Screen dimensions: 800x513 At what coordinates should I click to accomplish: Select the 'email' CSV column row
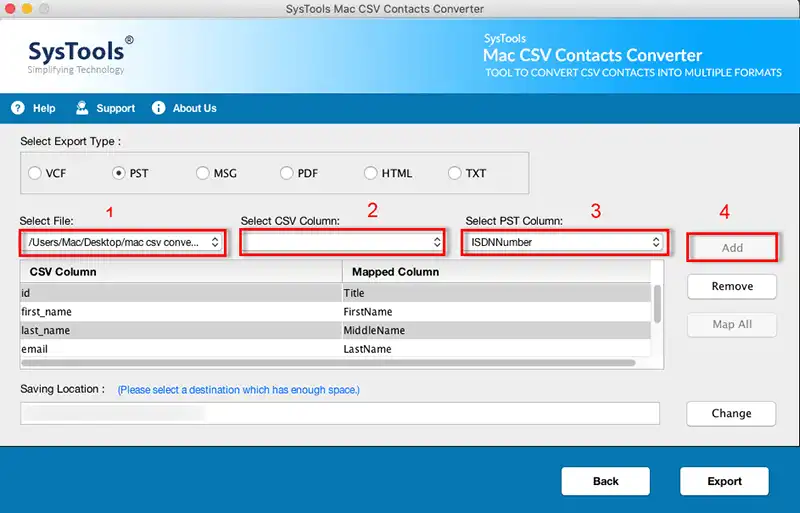pos(181,349)
